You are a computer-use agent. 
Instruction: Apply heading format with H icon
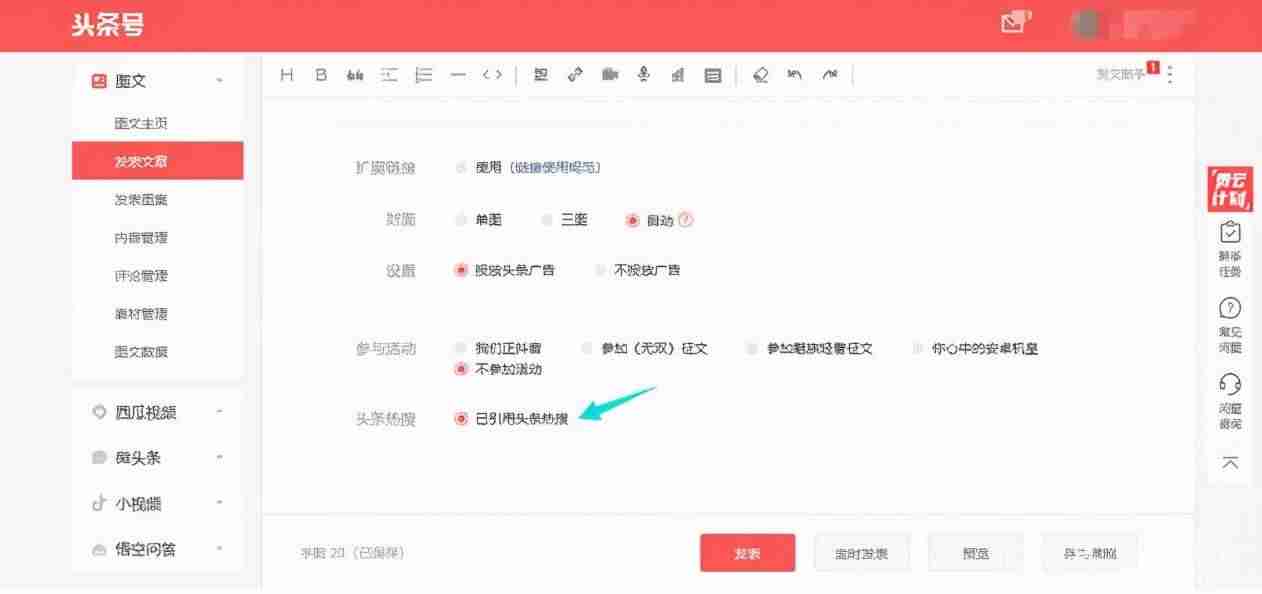point(287,75)
